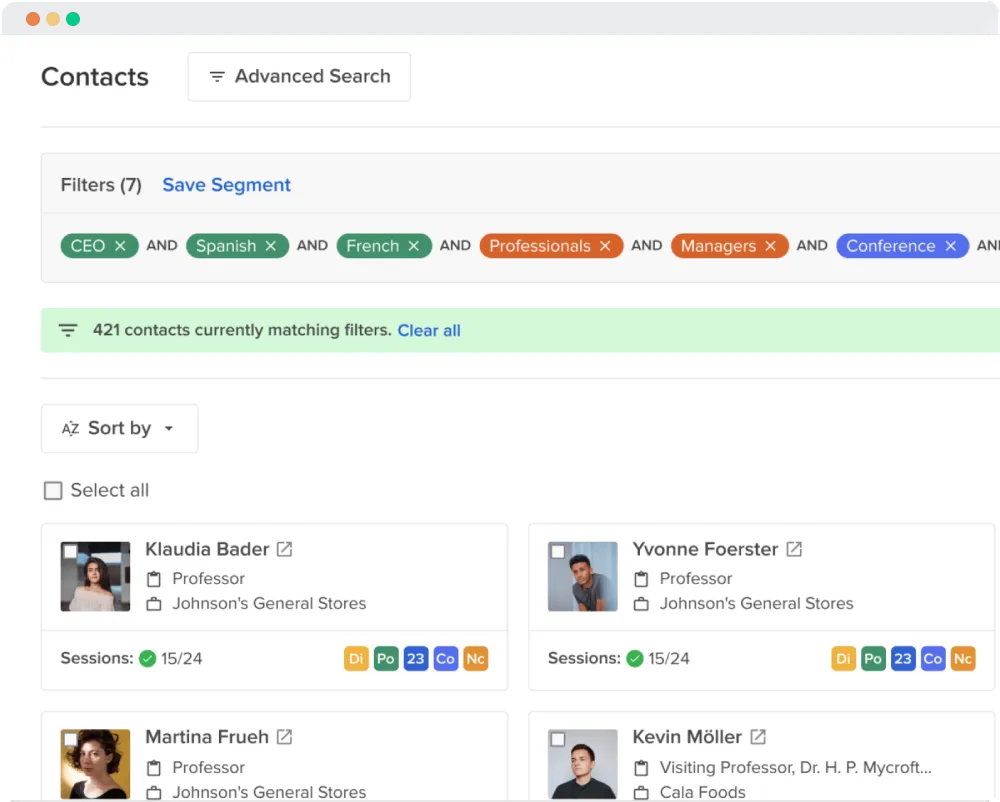Select Yvonne Foerster's card checkbox
Image resolution: width=1000 pixels, height=802 pixels.
tap(558, 551)
